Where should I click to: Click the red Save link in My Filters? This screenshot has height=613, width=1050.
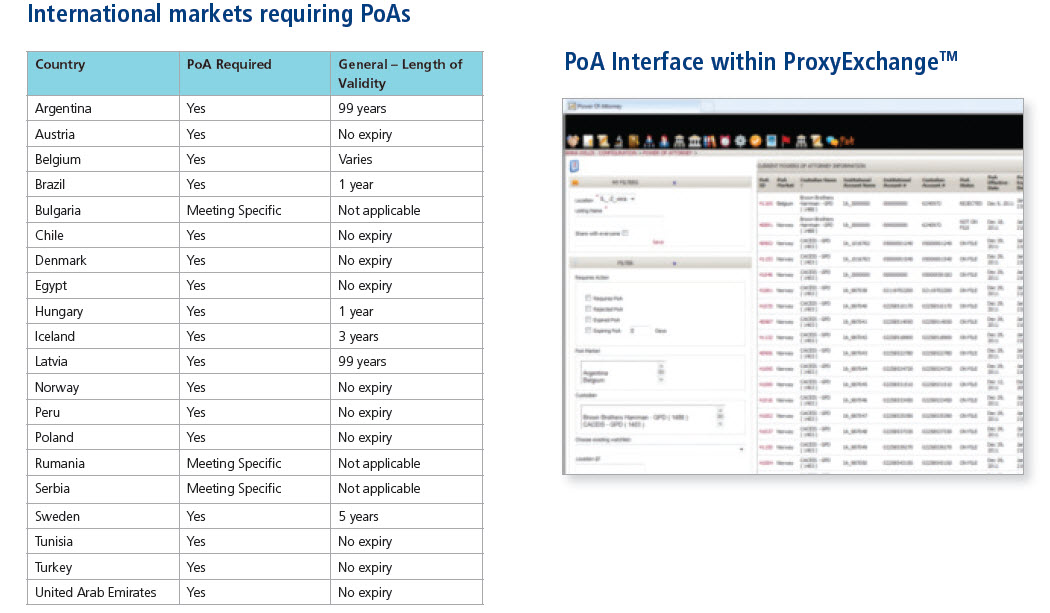(657, 242)
